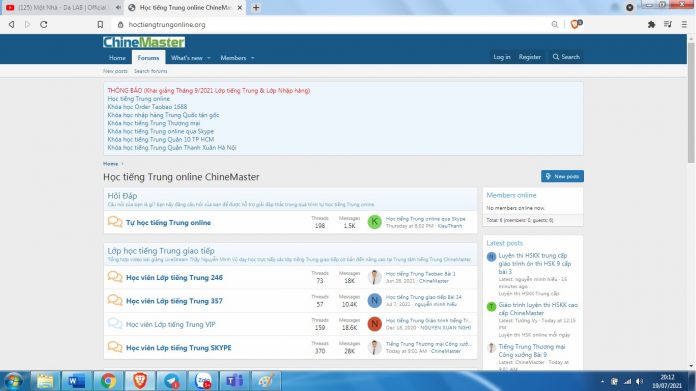The image size is (696, 391).
Task: Open the Brave Shields icon
Action: (576, 24)
